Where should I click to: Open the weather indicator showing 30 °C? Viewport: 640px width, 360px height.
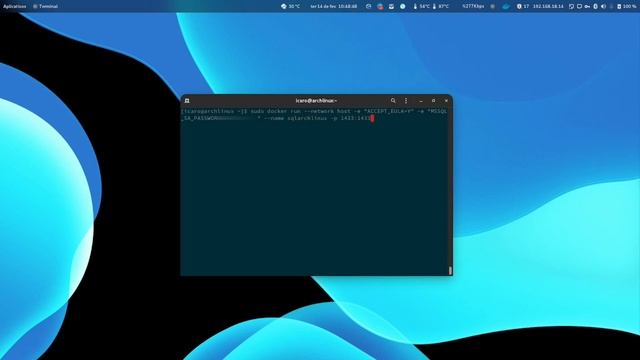coord(290,6)
